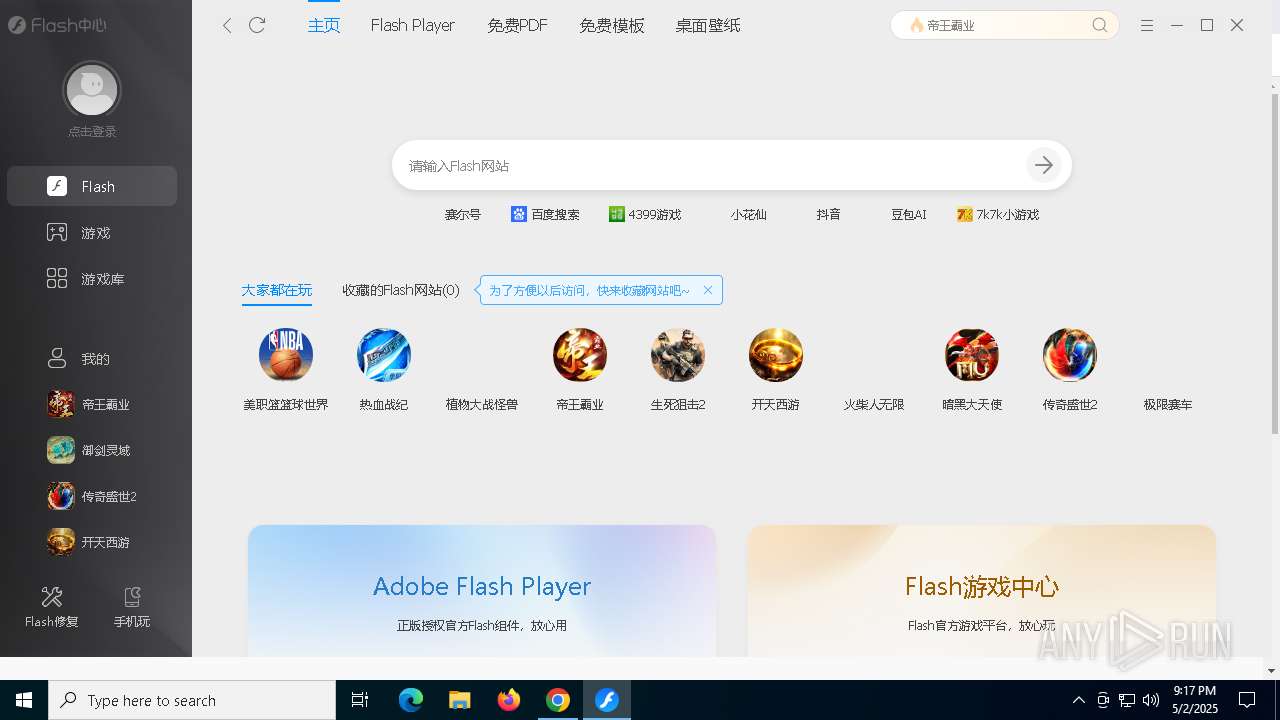Open the Flash修复 repair tool
This screenshot has height=720, width=1280.
pyautogui.click(x=52, y=607)
